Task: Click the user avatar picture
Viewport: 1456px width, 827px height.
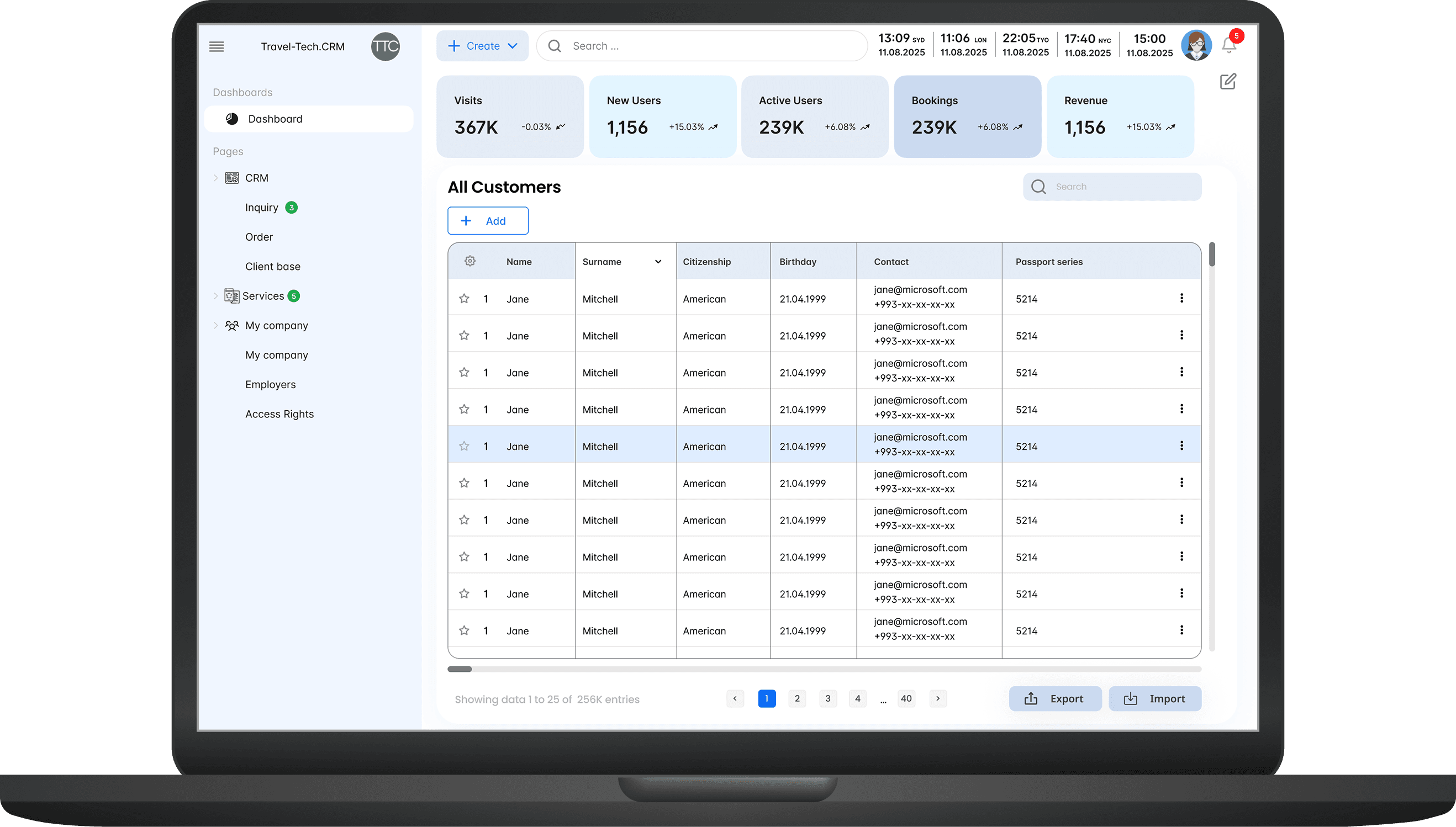Action: 1196,45
